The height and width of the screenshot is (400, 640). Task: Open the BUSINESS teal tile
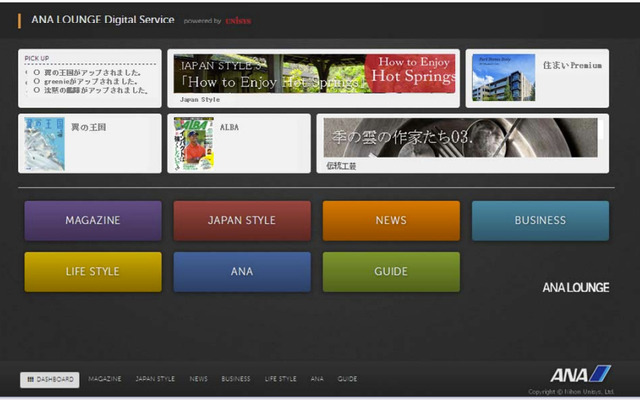tap(540, 220)
